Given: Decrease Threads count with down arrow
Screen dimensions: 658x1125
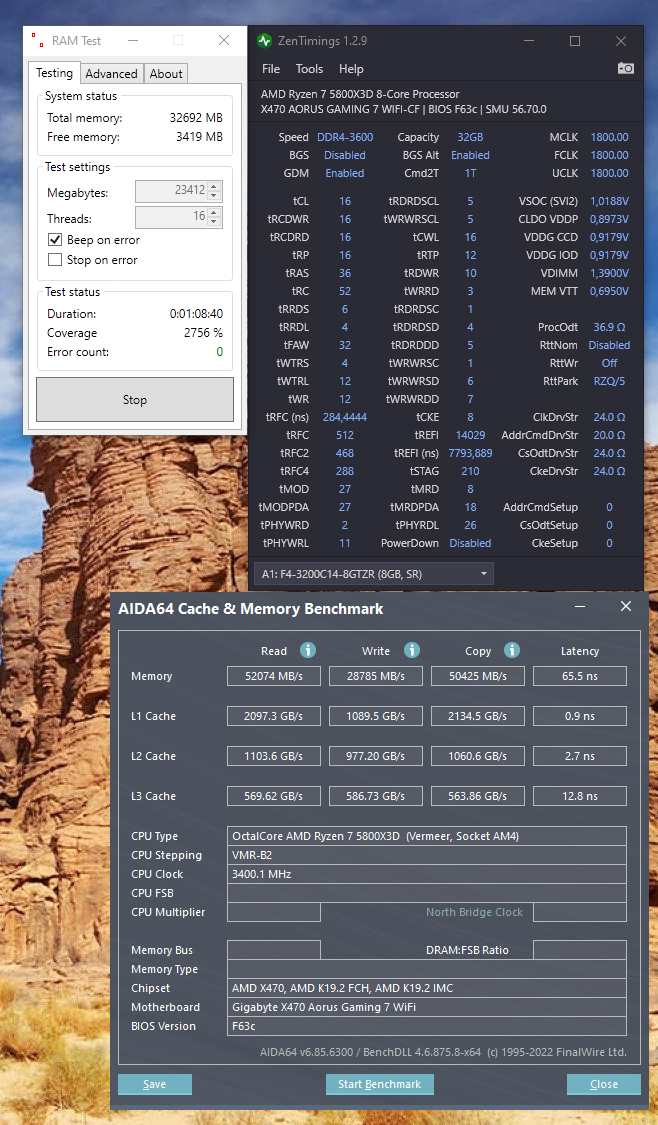Looking at the screenshot, I should tap(215, 222).
